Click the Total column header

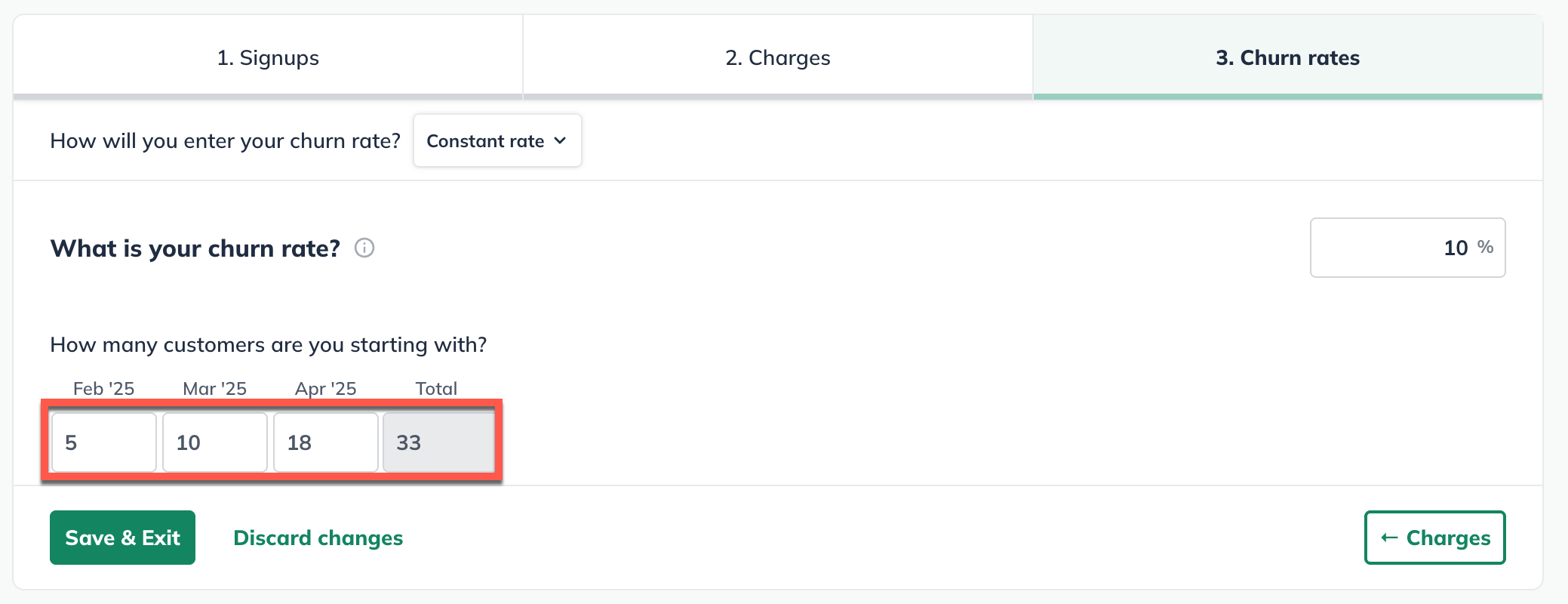[x=436, y=388]
